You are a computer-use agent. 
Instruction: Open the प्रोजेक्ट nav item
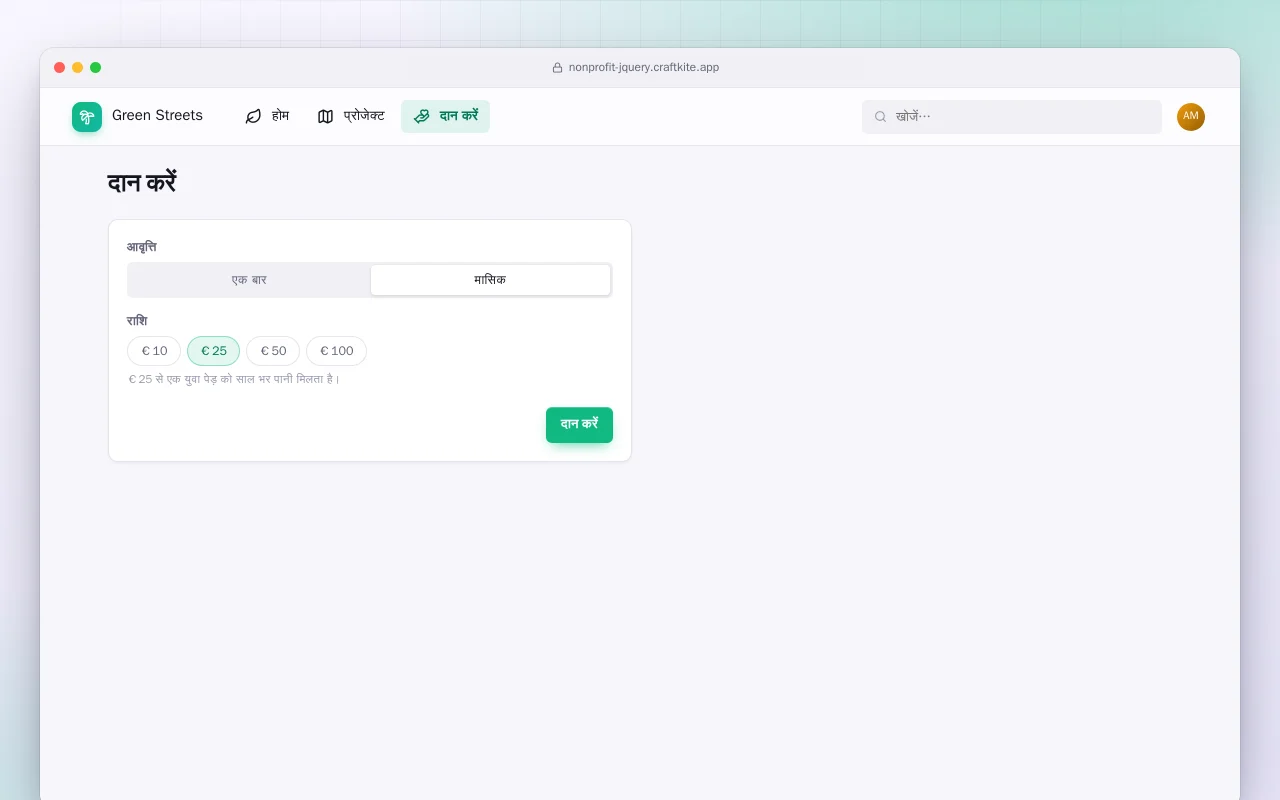coord(351,116)
